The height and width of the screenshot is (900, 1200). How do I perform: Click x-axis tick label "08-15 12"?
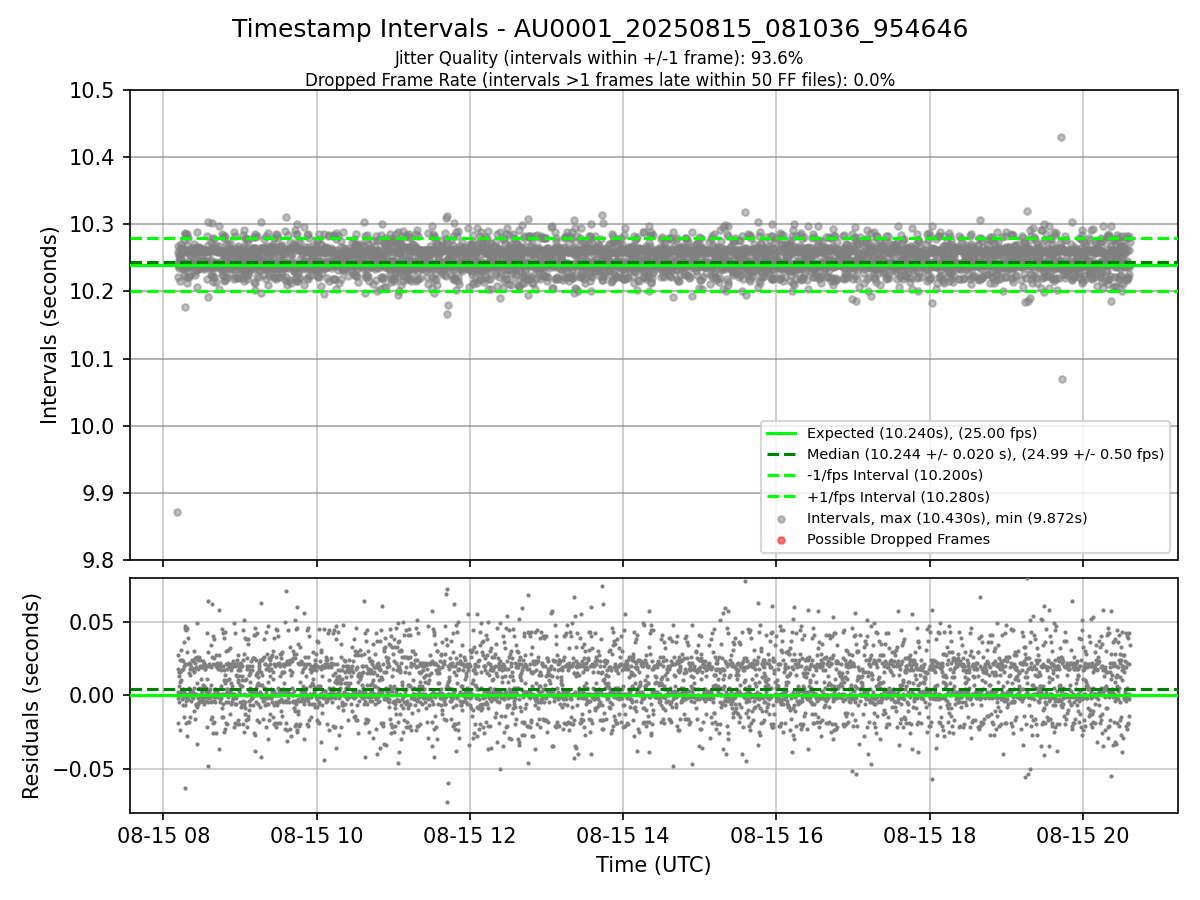(x=469, y=834)
